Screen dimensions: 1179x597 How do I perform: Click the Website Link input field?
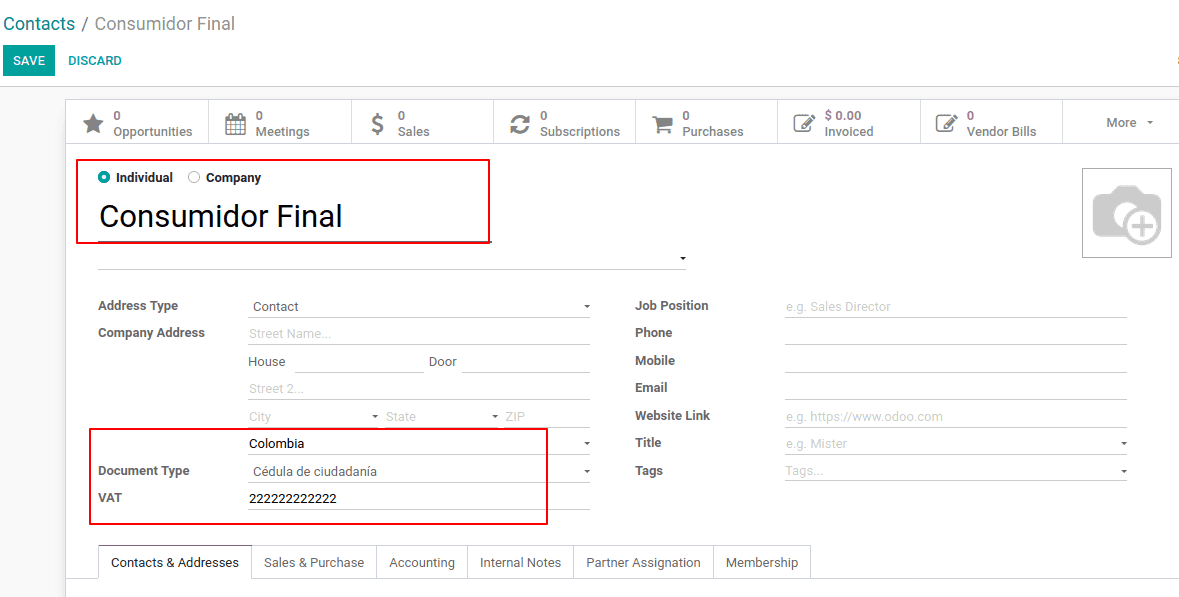pyautogui.click(x=956, y=417)
